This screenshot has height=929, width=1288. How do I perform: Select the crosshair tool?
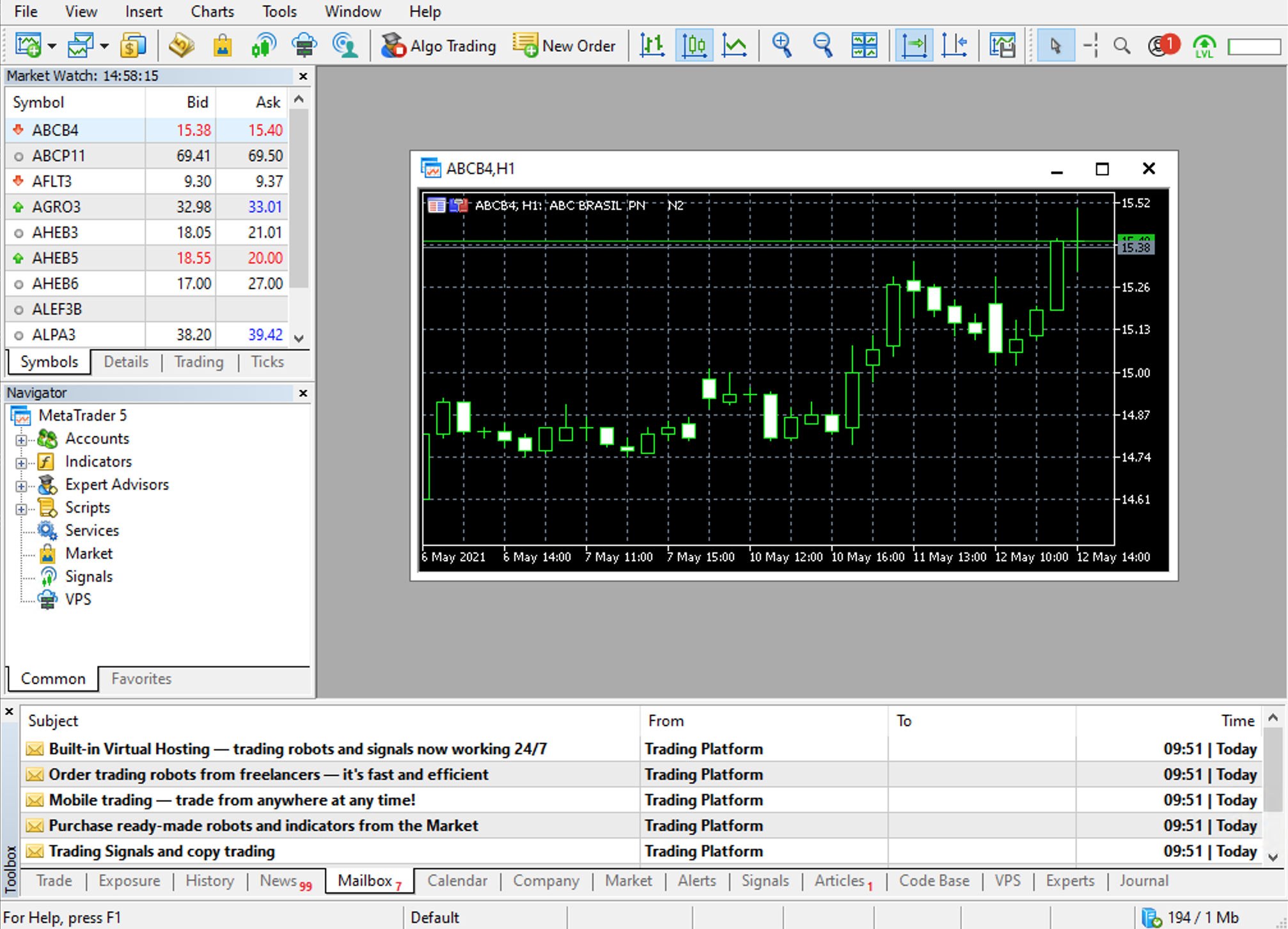1091,46
